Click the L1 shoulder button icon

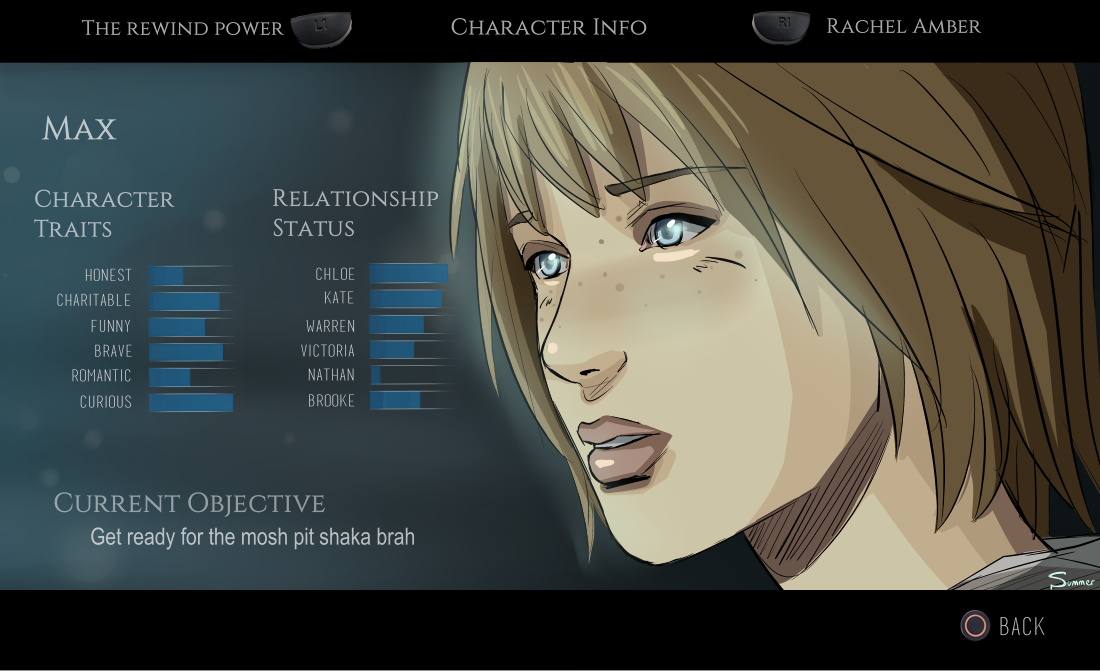(x=321, y=29)
